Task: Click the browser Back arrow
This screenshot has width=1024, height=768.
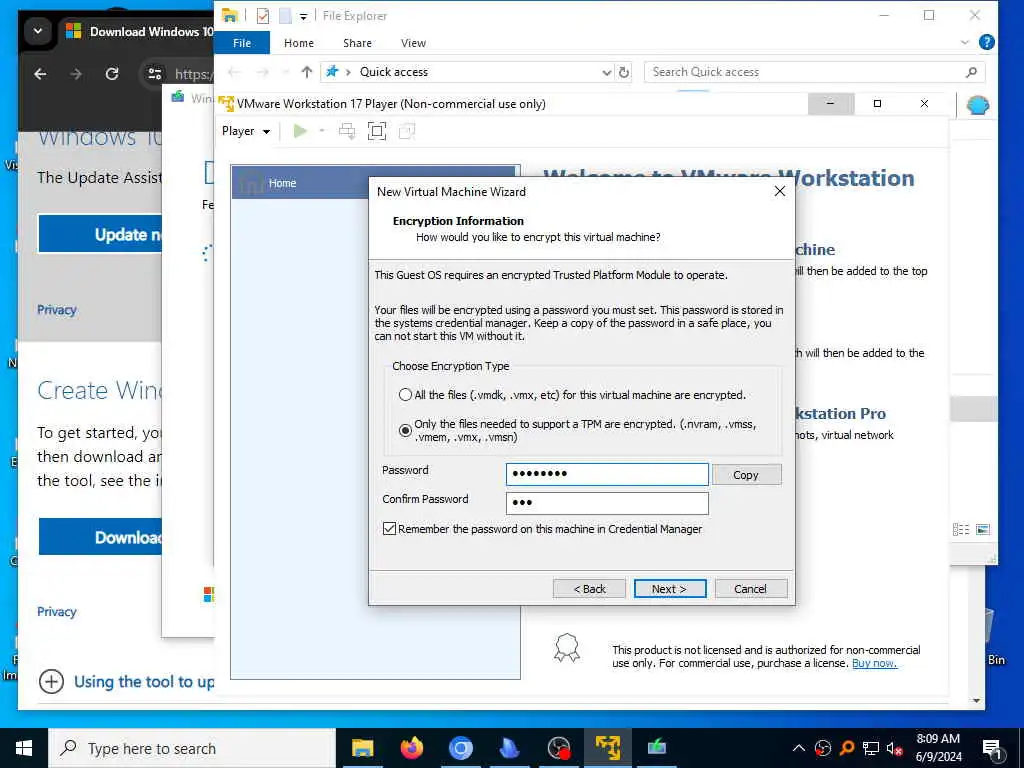Action: 40,74
